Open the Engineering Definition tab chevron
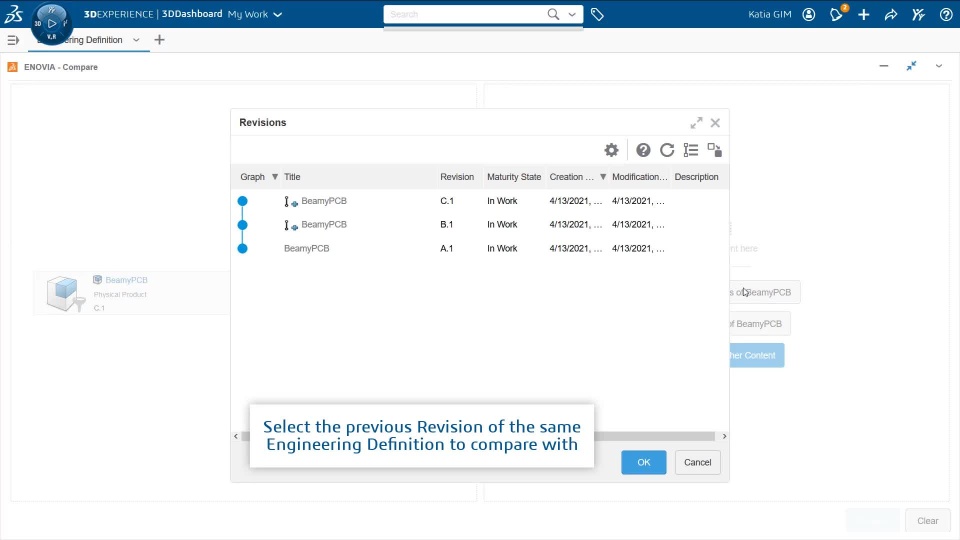 coord(136,40)
